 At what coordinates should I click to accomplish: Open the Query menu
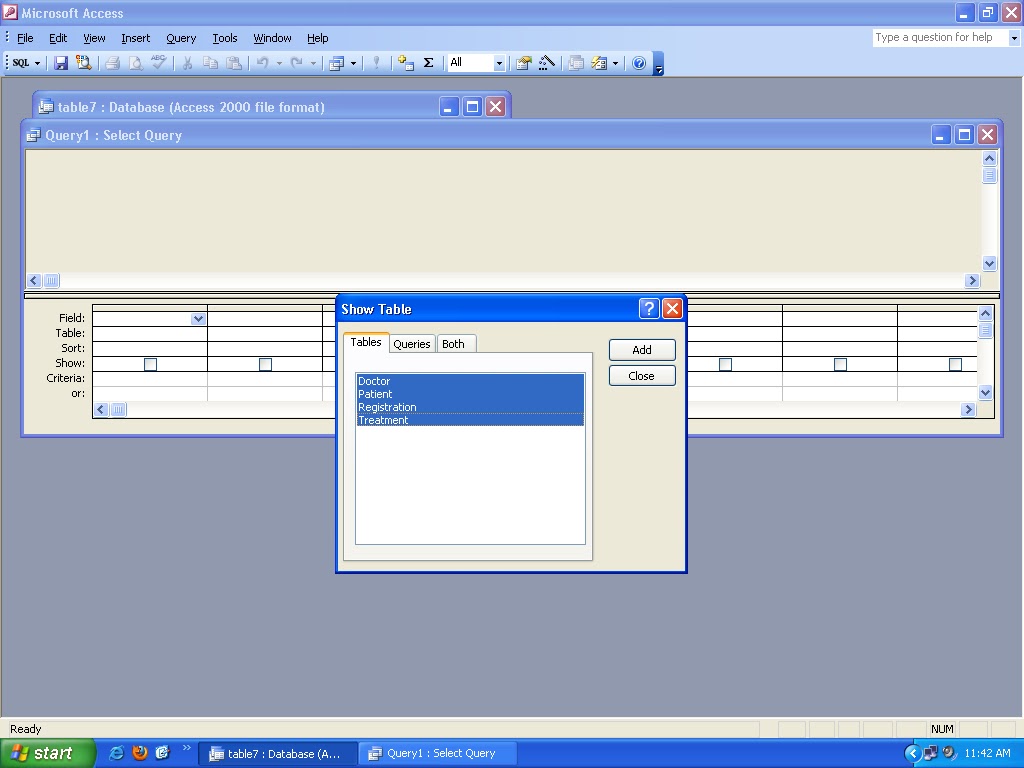181,38
